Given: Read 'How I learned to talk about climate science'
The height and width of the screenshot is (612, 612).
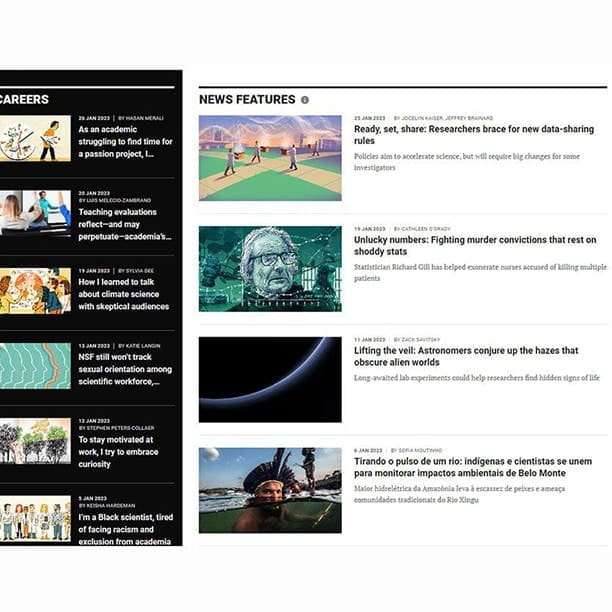Looking at the screenshot, I should click(x=125, y=295).
